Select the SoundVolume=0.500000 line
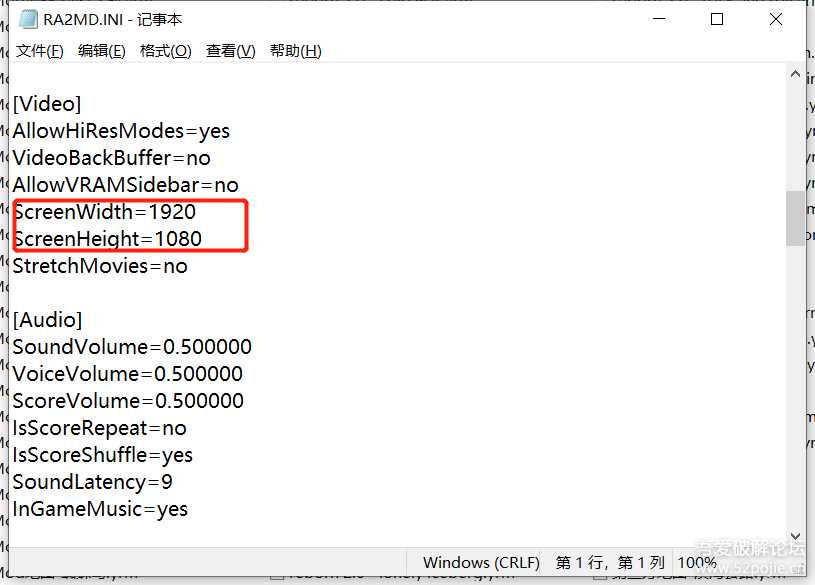This screenshot has height=585, width=815. [133, 346]
